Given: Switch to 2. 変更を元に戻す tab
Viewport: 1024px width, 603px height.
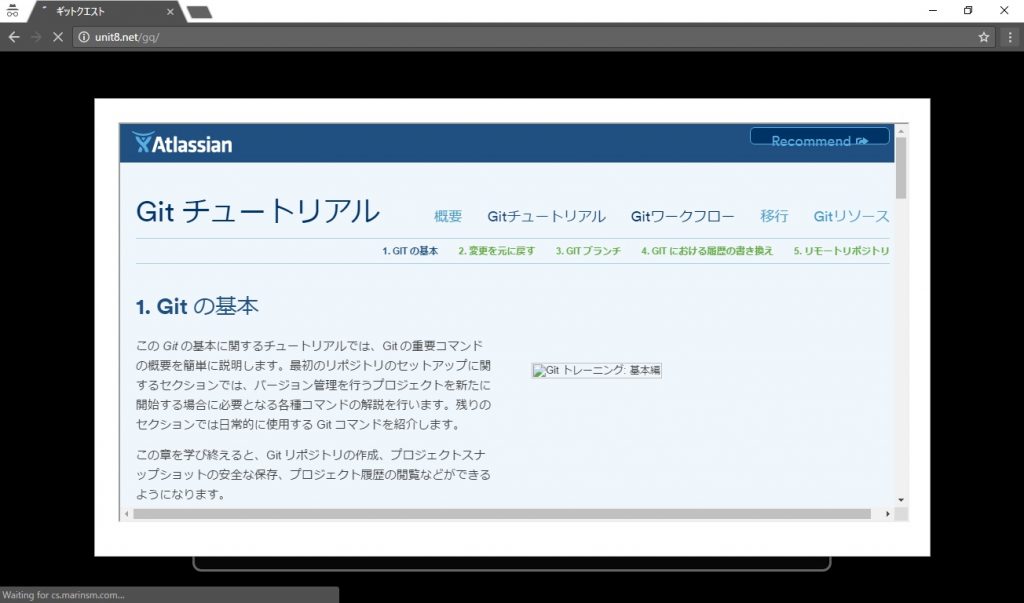Looking at the screenshot, I should (x=496, y=251).
